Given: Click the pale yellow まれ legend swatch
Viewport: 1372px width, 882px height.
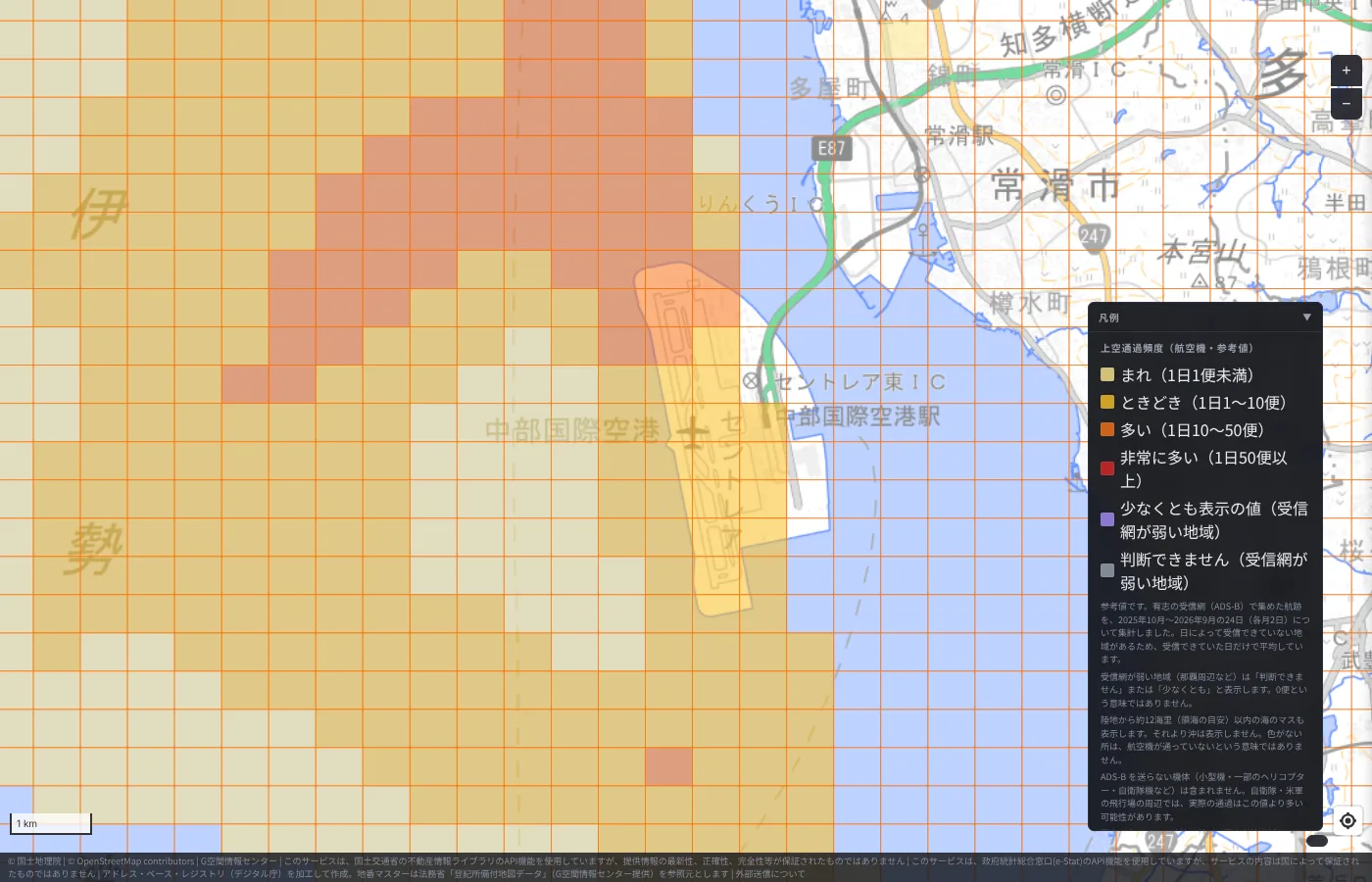Looking at the screenshot, I should tap(1107, 374).
